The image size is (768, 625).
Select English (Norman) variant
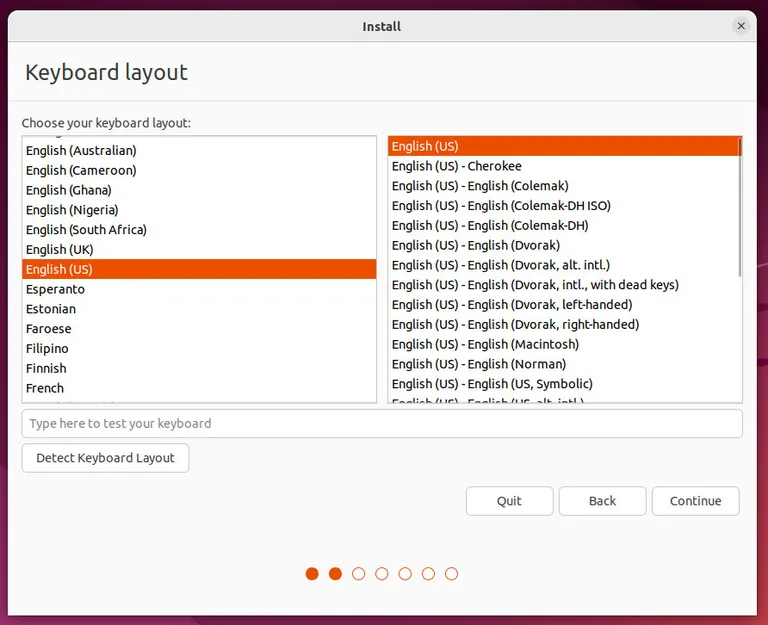click(x=564, y=364)
